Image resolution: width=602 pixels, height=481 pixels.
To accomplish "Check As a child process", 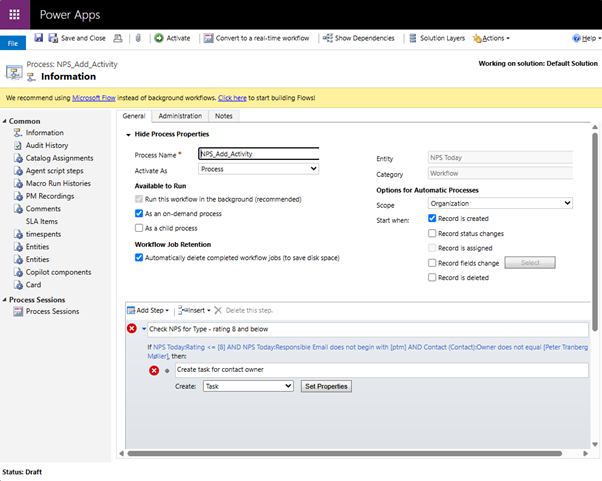I will click(x=139, y=228).
